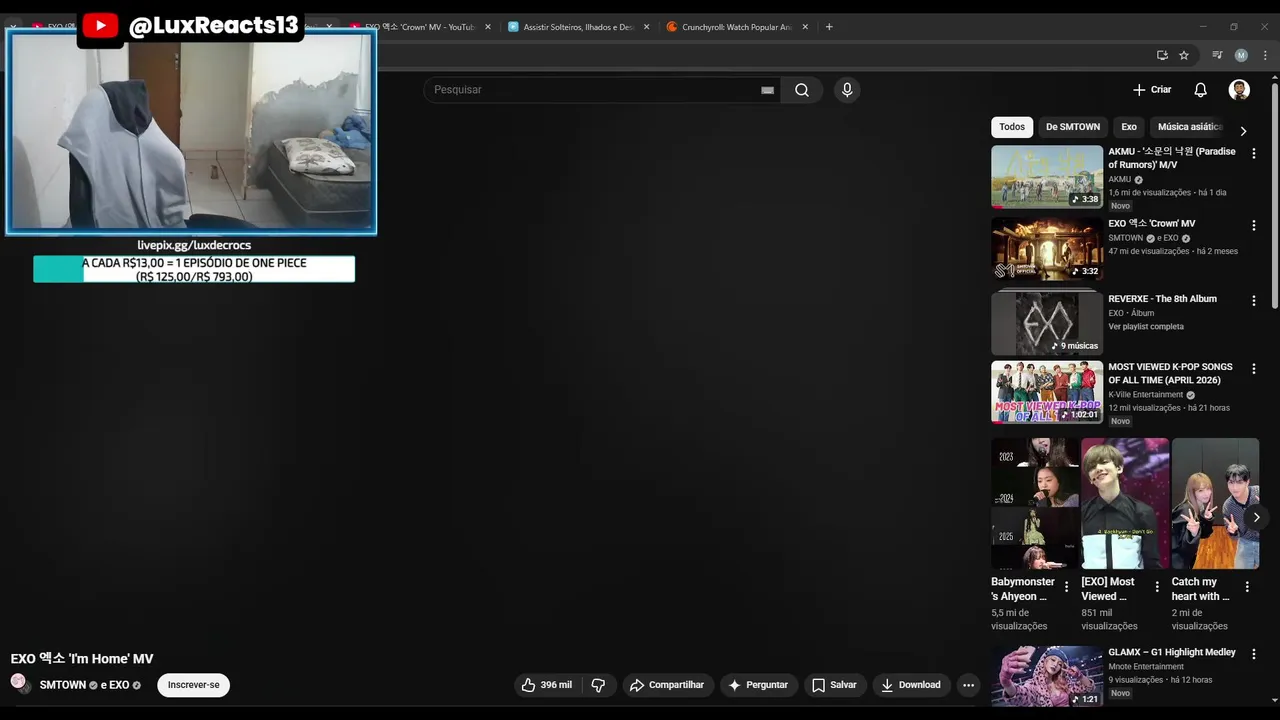The height and width of the screenshot is (720, 1280).
Task: Click the Mnote Entertainment channel name
Action: coord(1146,666)
